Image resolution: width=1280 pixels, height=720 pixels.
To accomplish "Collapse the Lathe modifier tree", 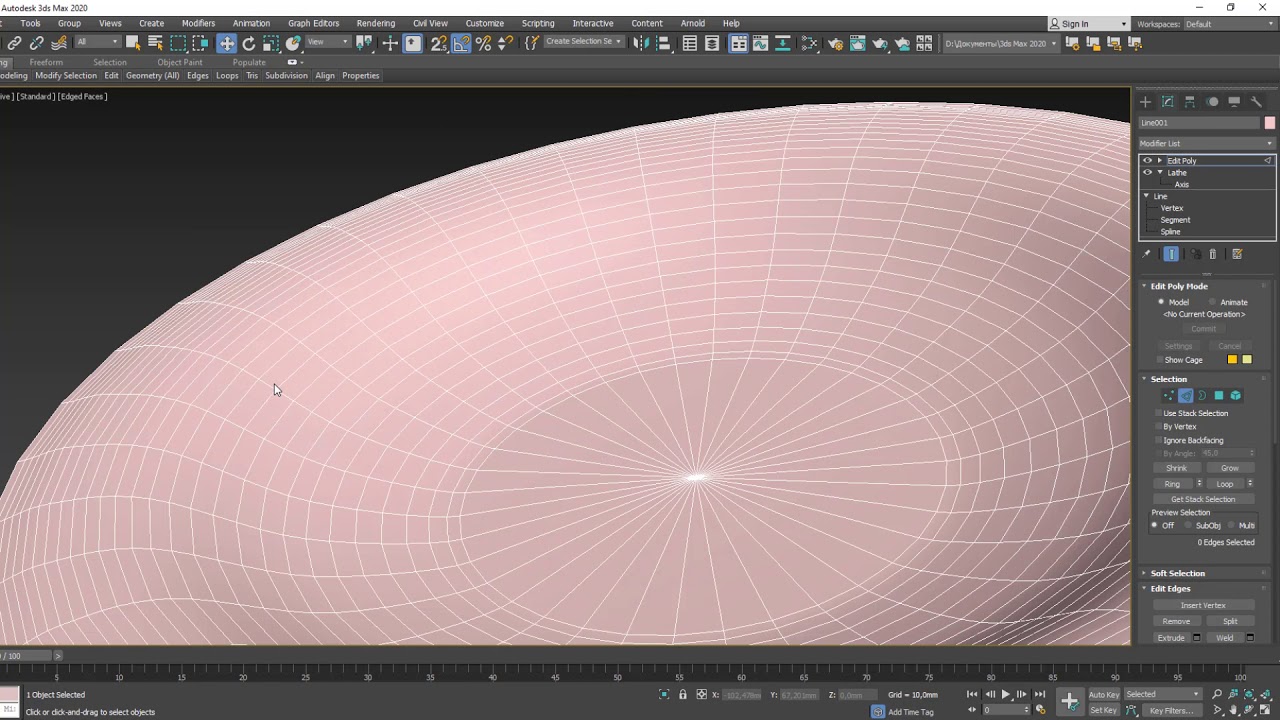I will coord(1160,172).
